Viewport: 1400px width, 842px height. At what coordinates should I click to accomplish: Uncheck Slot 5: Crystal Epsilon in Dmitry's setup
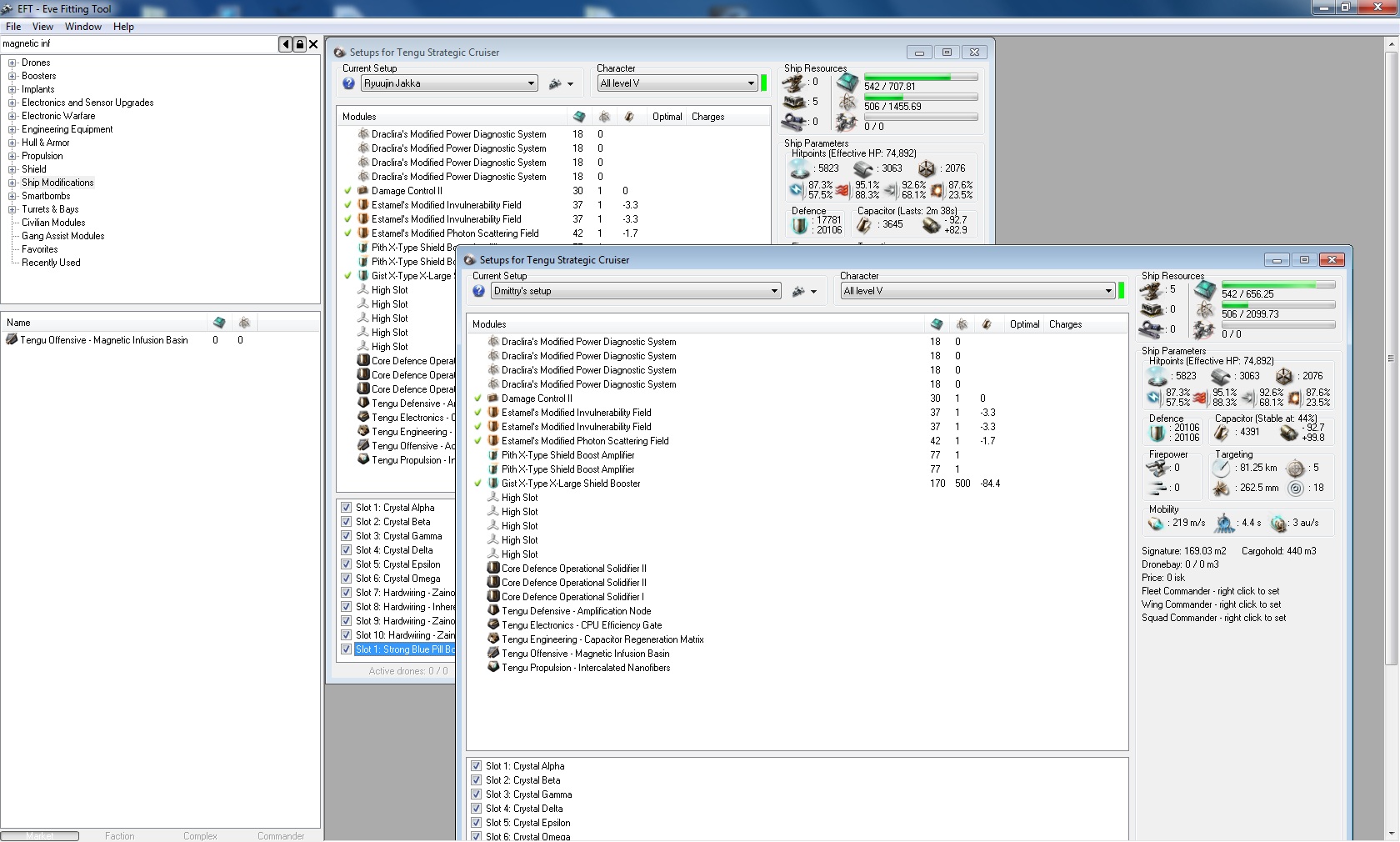click(476, 823)
